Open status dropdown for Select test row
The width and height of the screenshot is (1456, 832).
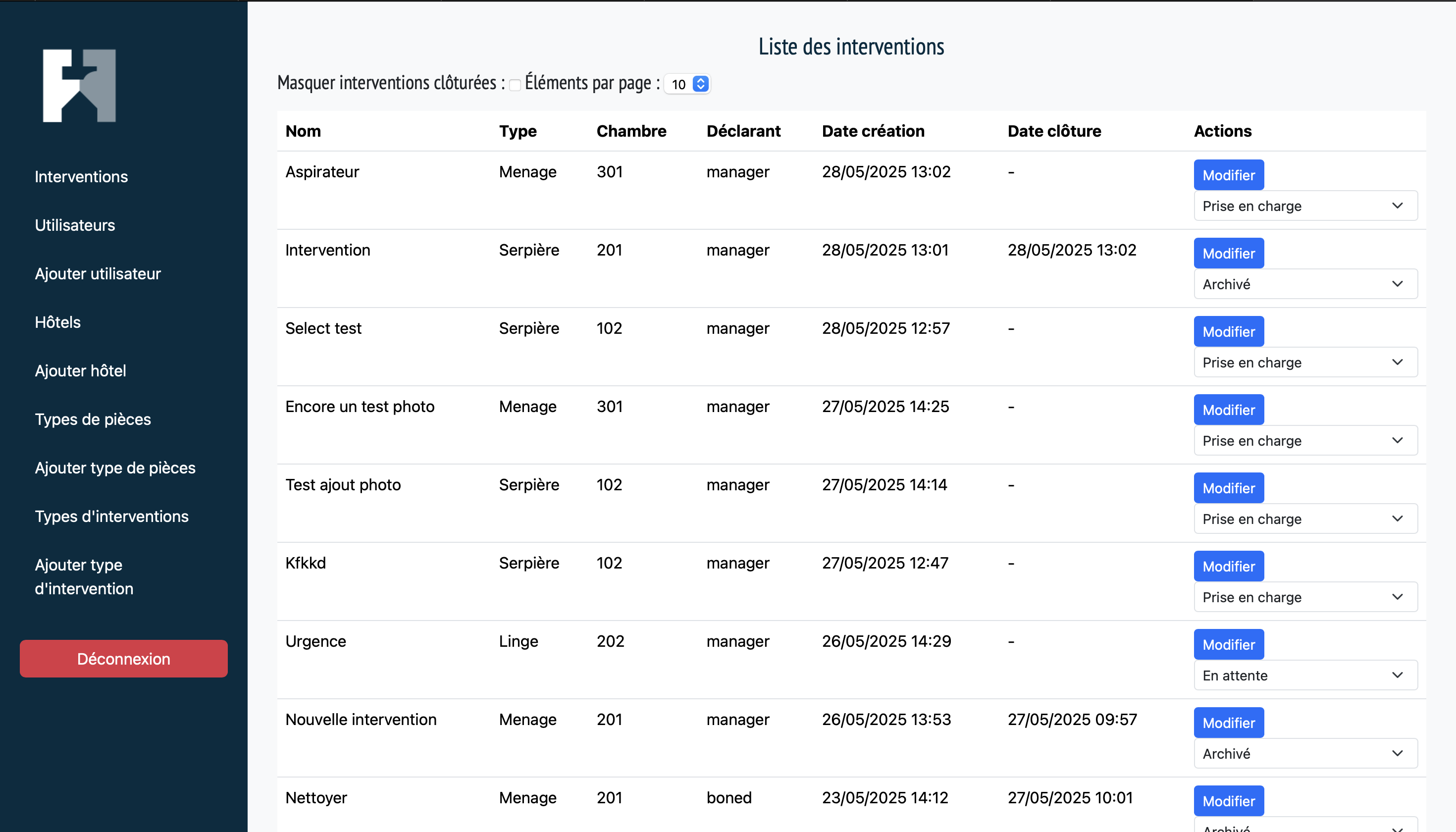pyautogui.click(x=1305, y=363)
